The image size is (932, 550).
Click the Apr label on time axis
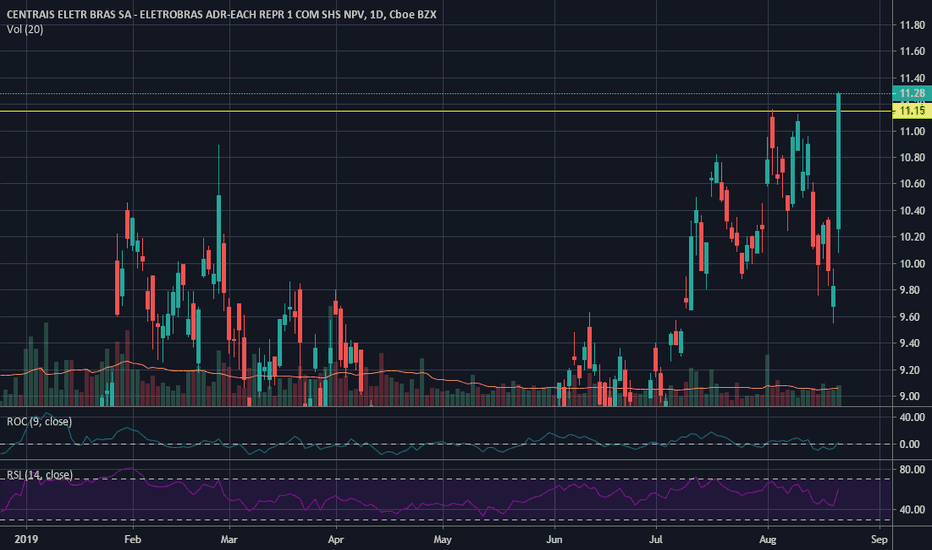point(336,539)
